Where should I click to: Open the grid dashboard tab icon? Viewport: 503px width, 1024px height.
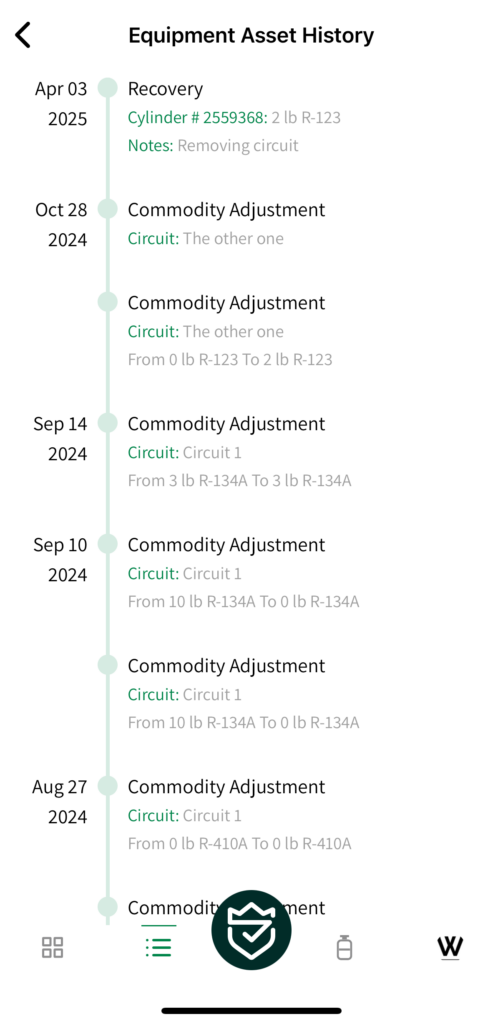52,947
